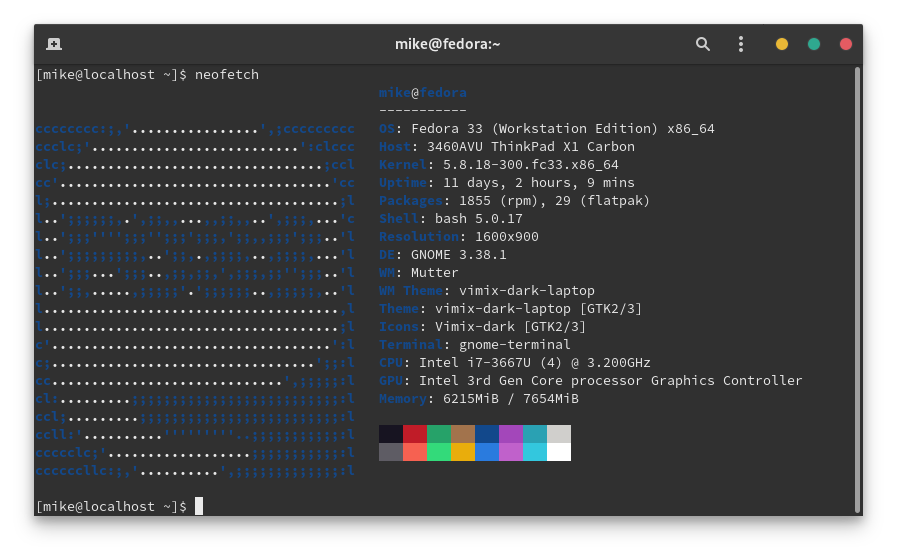Click the terminal's vertical scrollbar
This screenshot has height=560, width=897.
point(857,288)
